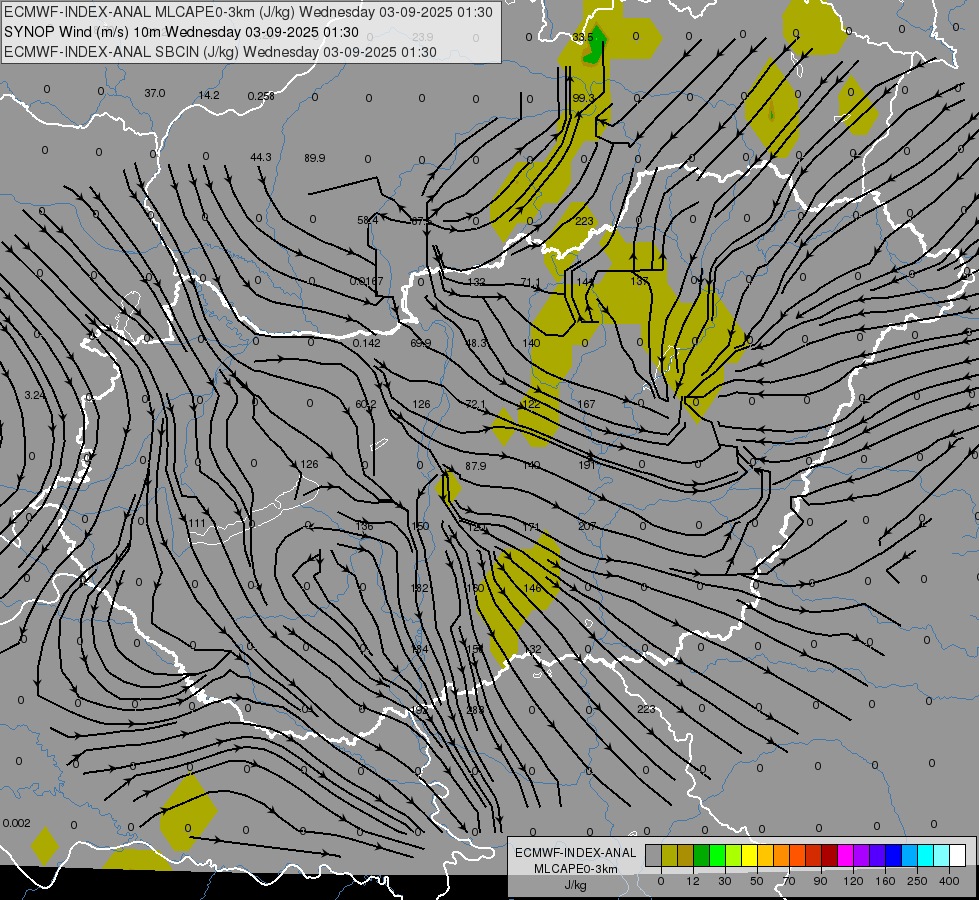This screenshot has width=979, height=900.
Task: Select the pure yellow legend swatch
Action: point(749,855)
